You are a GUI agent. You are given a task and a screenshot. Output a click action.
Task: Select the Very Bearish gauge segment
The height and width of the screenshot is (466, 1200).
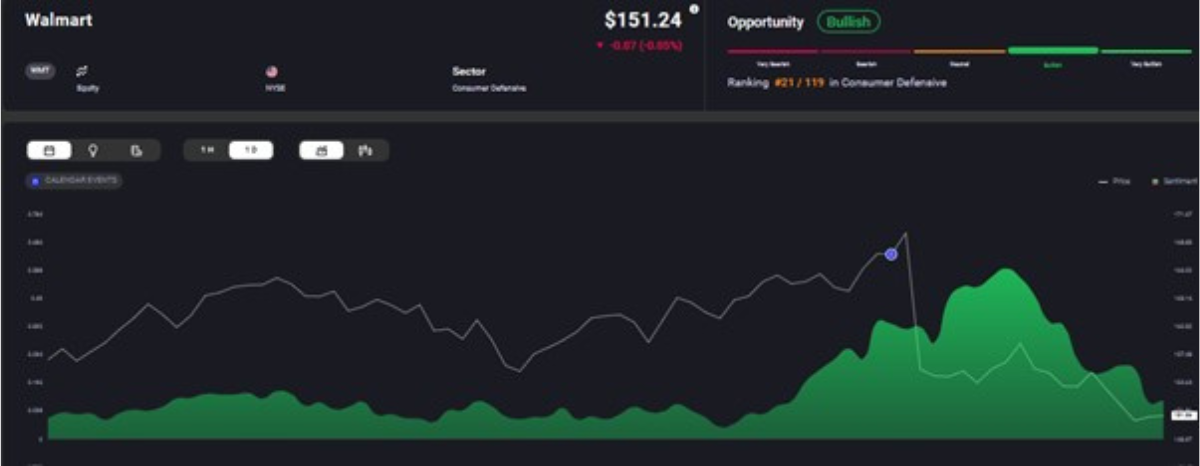[x=773, y=50]
